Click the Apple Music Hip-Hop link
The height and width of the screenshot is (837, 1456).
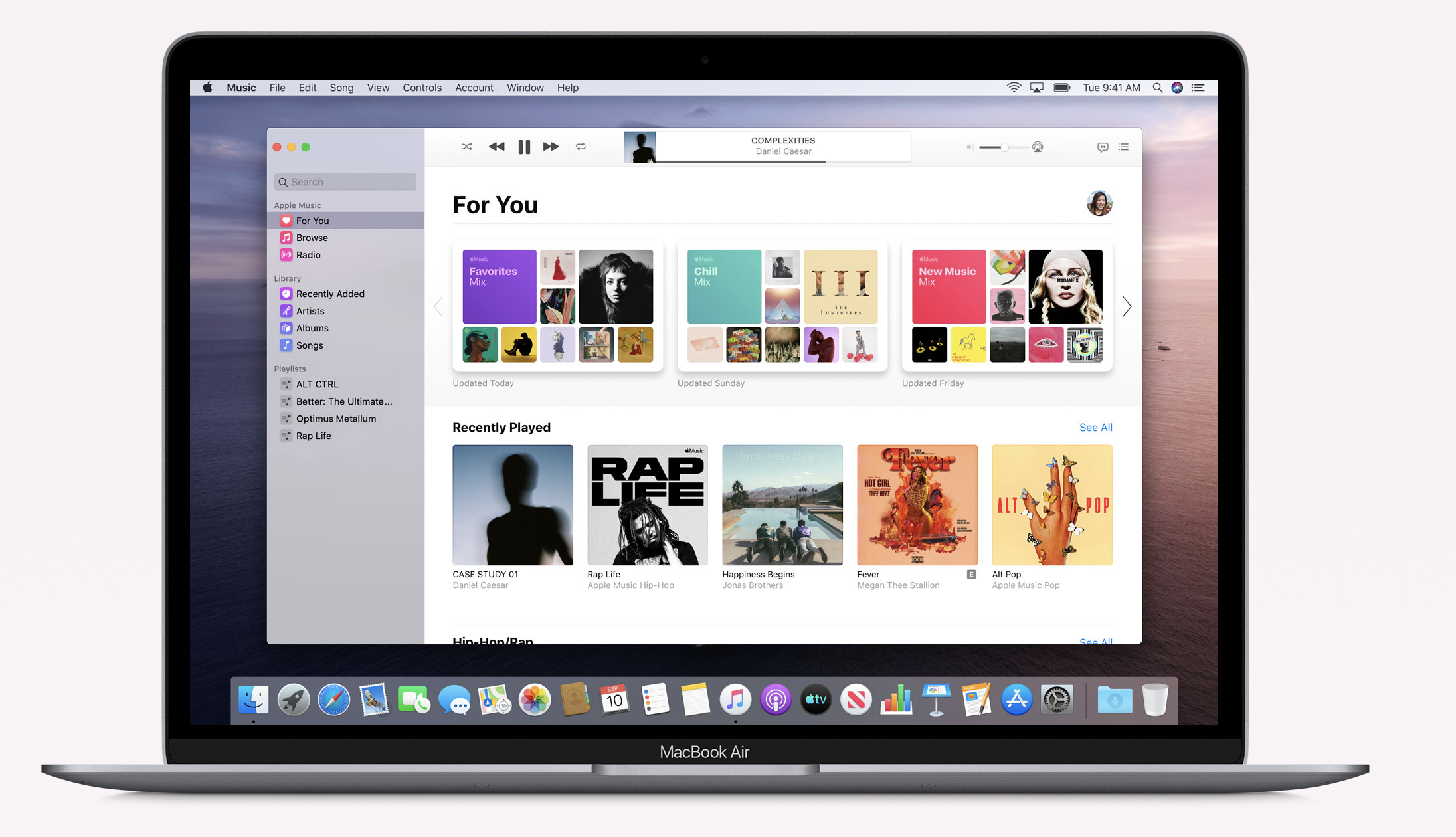tap(630, 585)
